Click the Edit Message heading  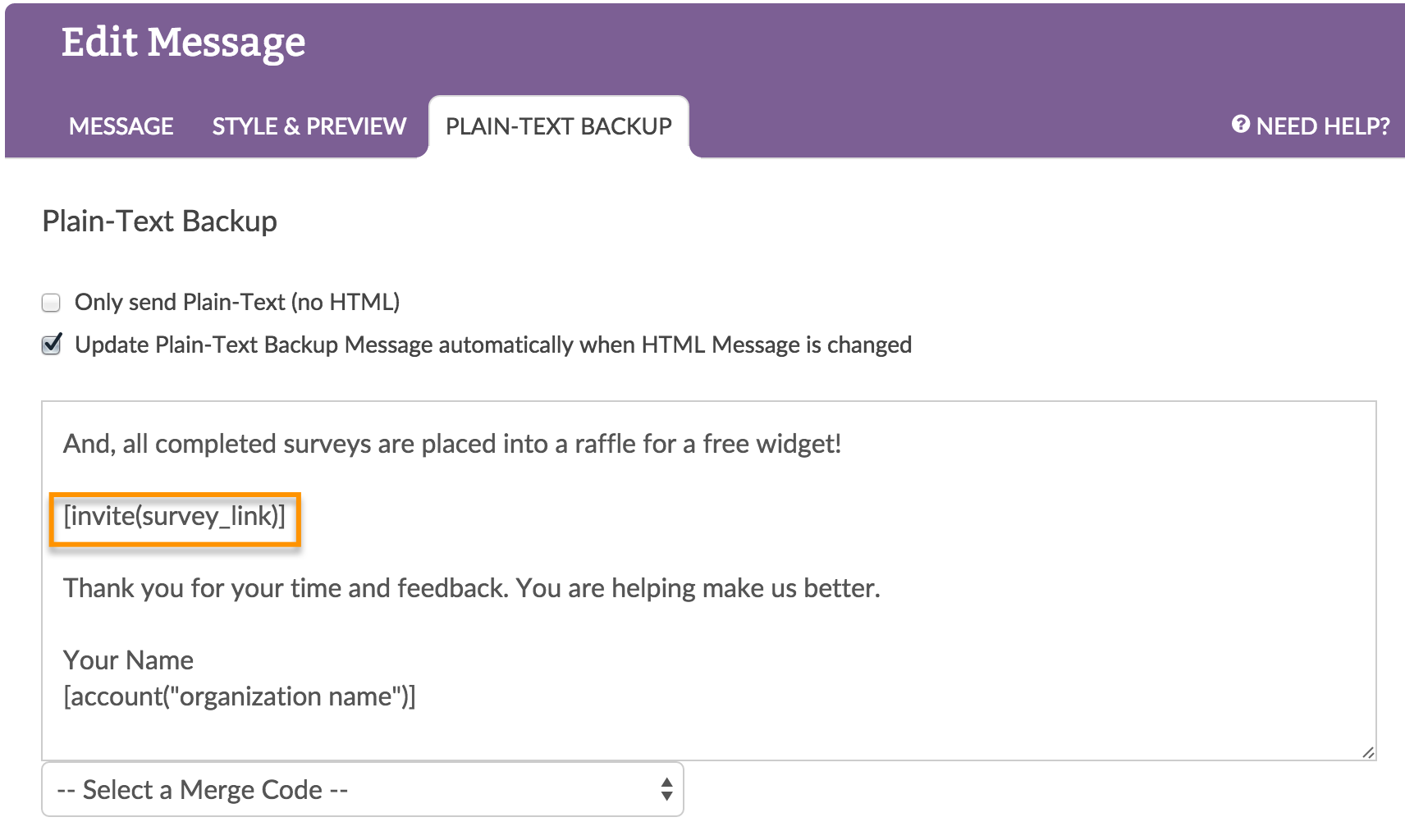pyautogui.click(x=183, y=43)
